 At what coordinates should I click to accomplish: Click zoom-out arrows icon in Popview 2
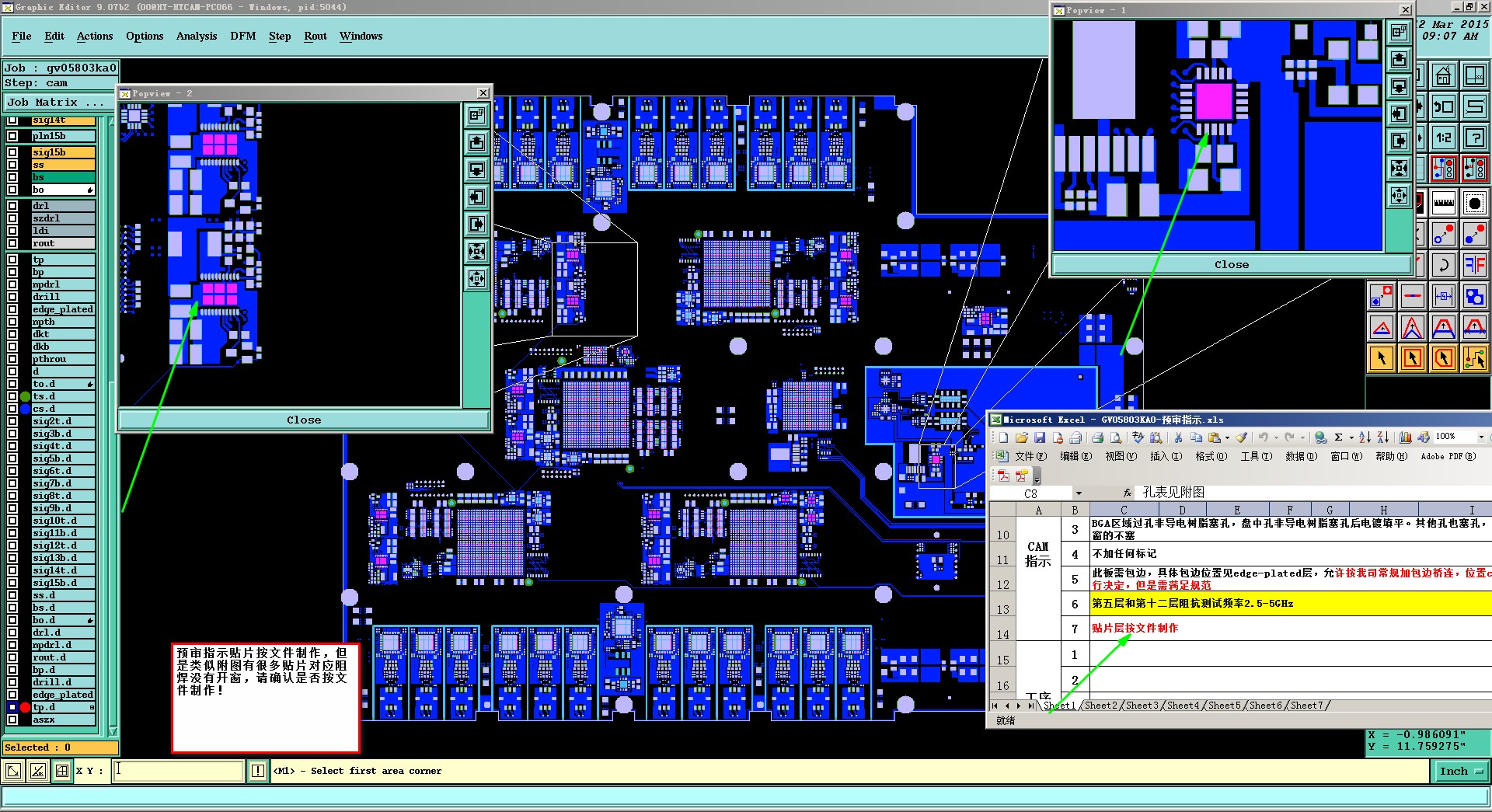(x=477, y=279)
